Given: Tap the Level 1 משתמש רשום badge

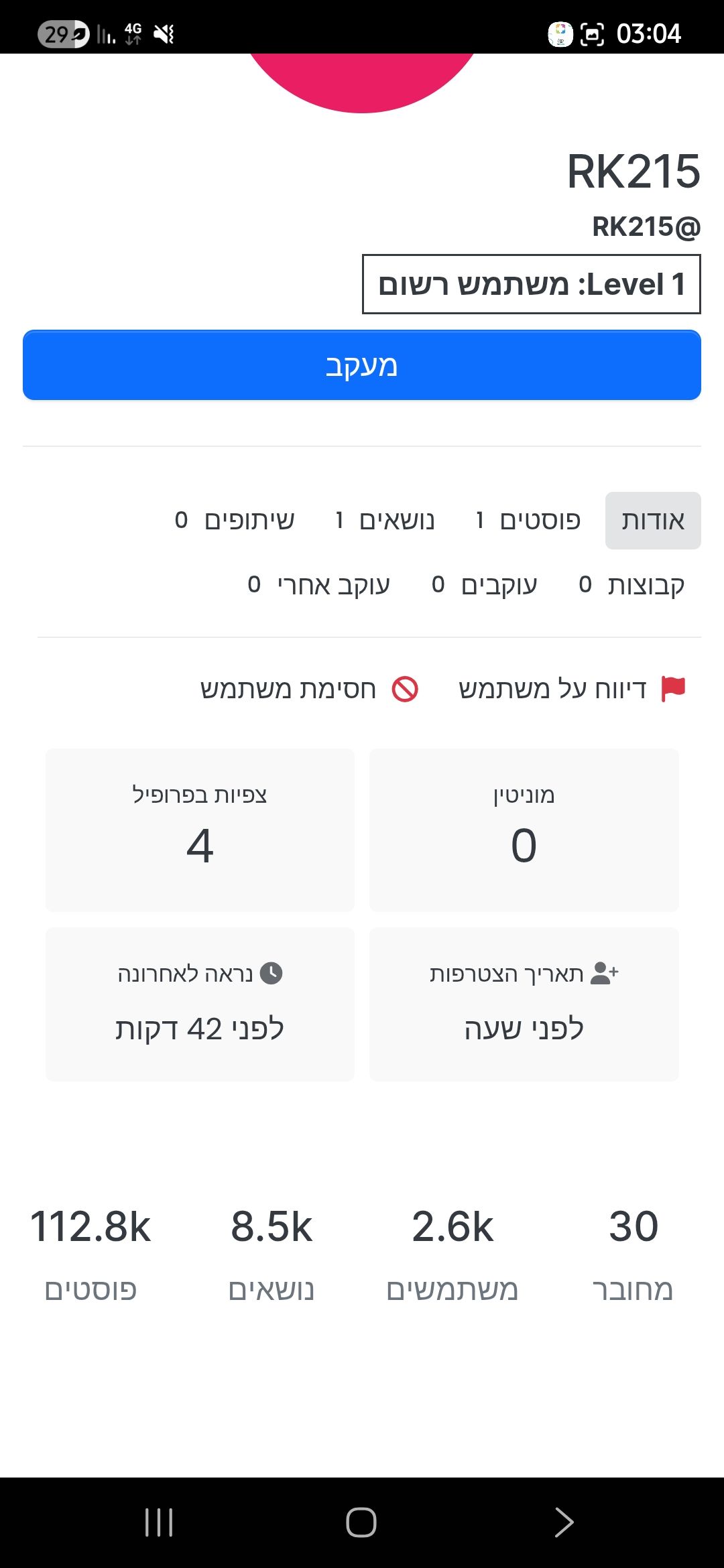Looking at the screenshot, I should pyautogui.click(x=531, y=284).
